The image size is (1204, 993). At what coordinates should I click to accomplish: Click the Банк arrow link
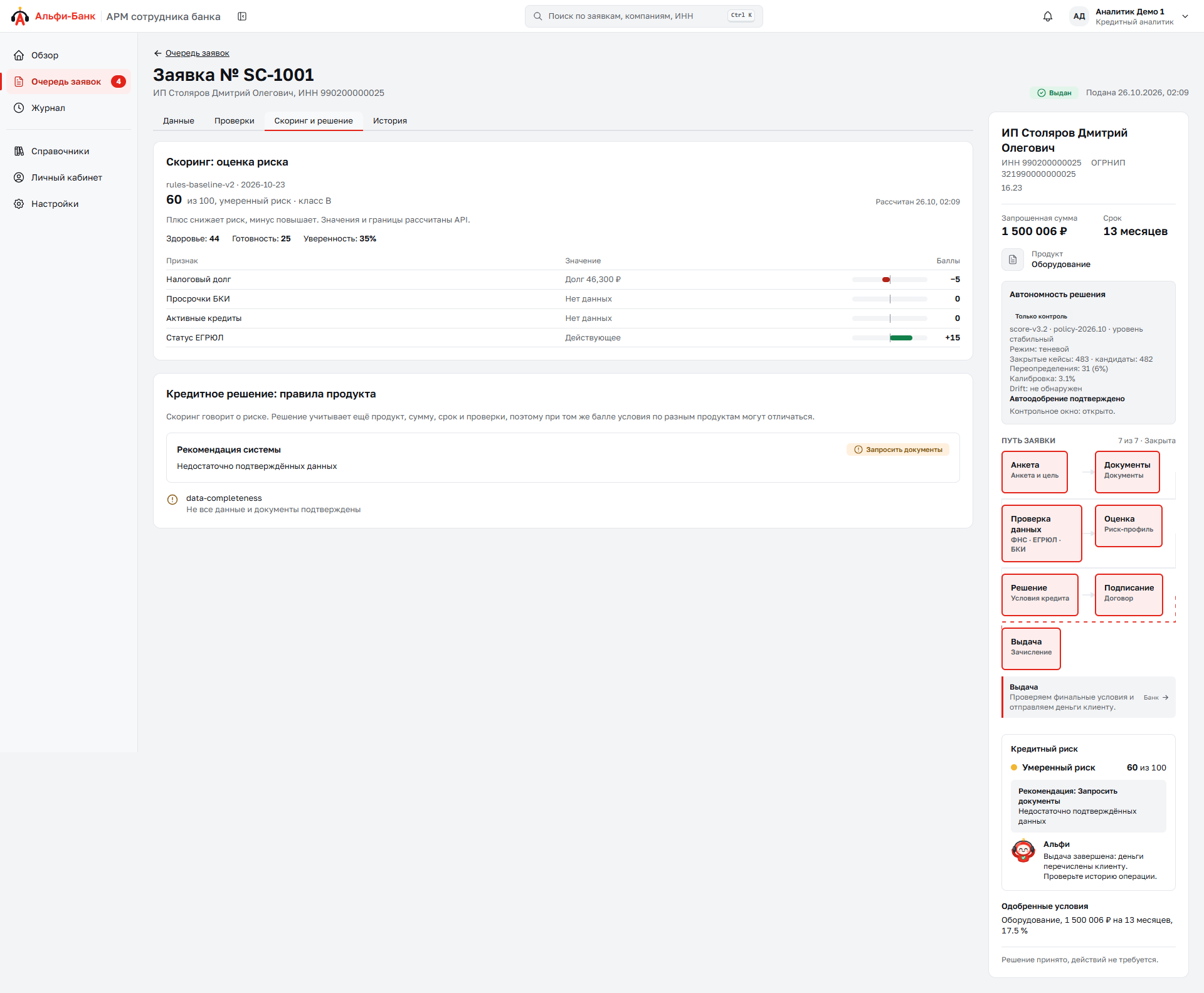tap(1156, 697)
